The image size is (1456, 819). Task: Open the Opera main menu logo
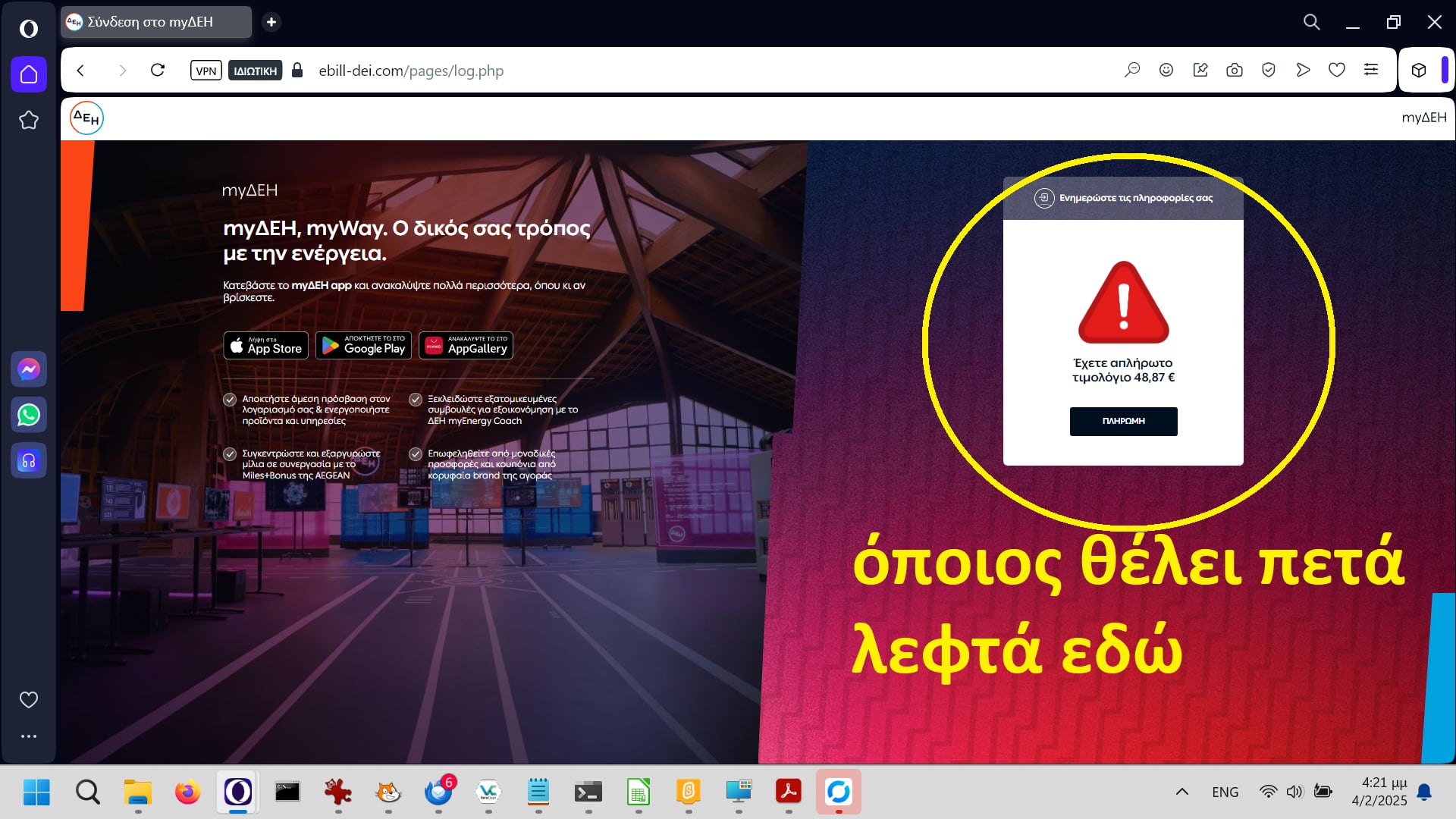point(29,29)
